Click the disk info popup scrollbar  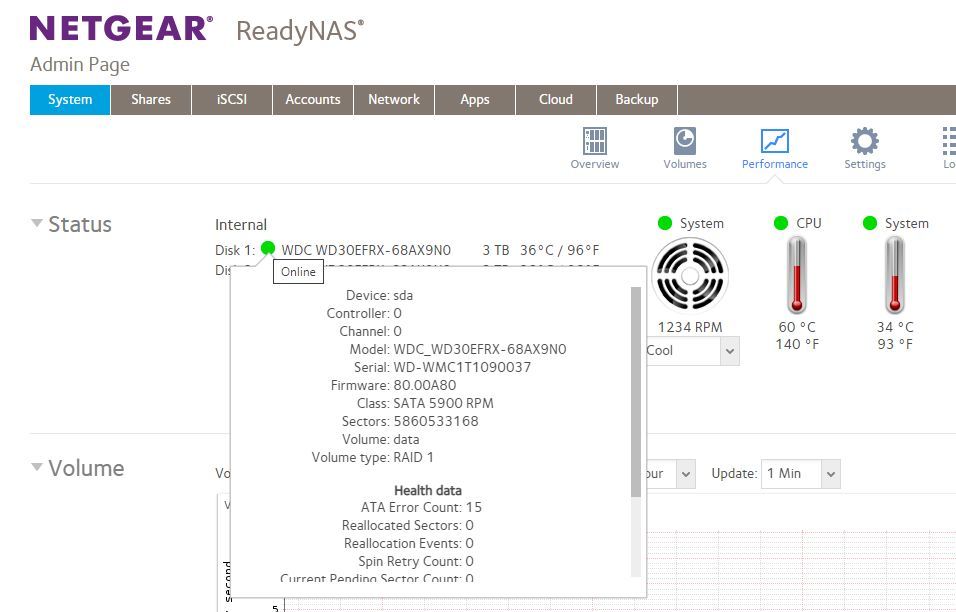tap(636, 390)
